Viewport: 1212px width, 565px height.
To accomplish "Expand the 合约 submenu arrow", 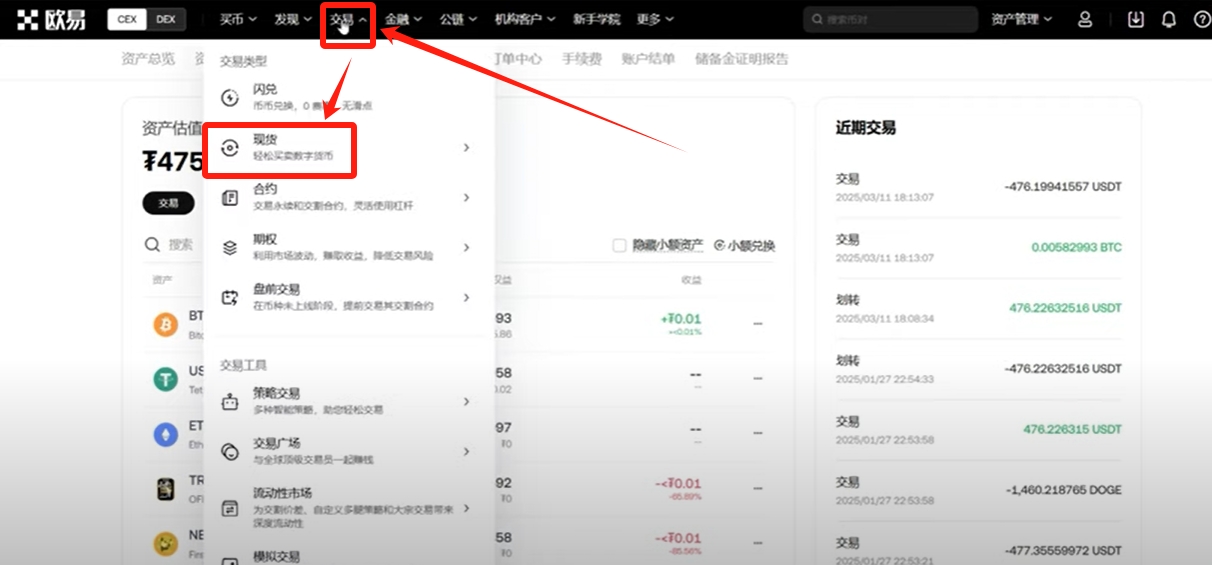I will click(466, 198).
